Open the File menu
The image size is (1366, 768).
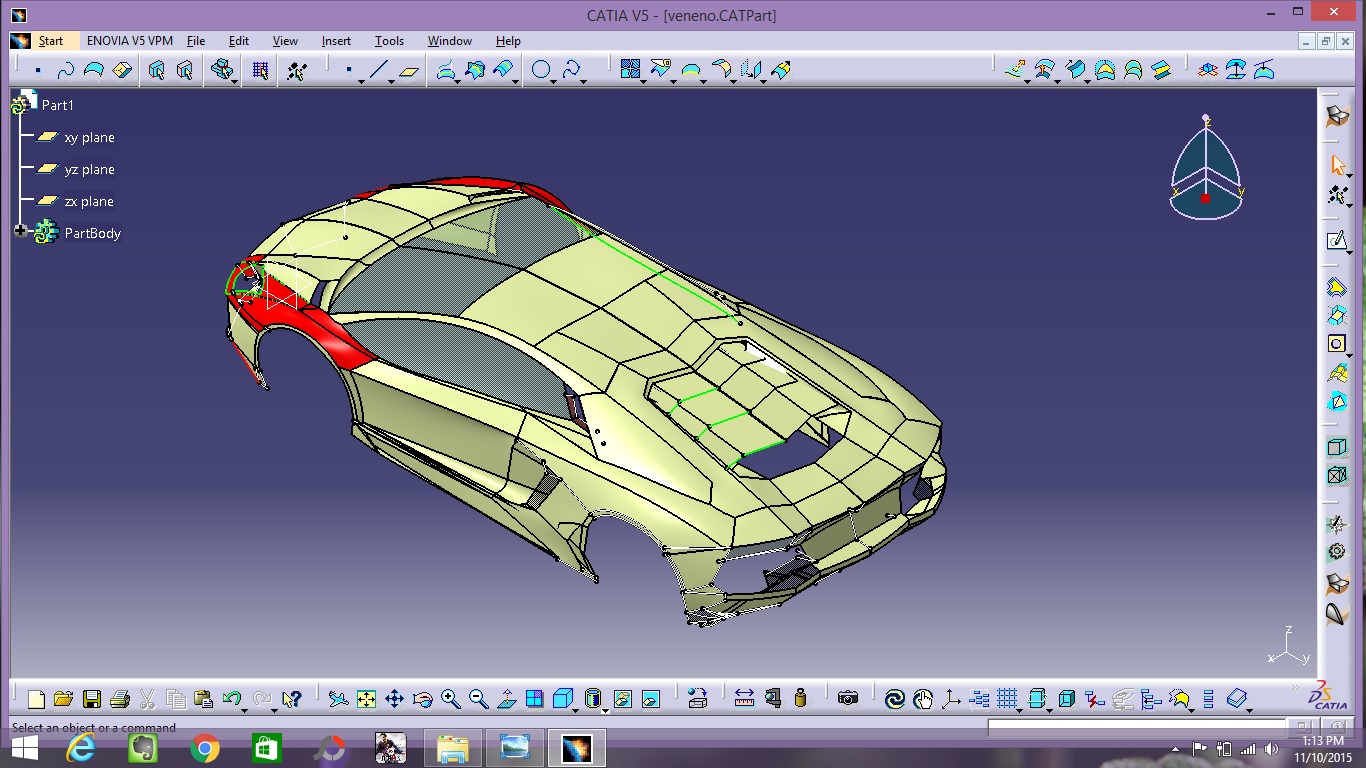[196, 41]
